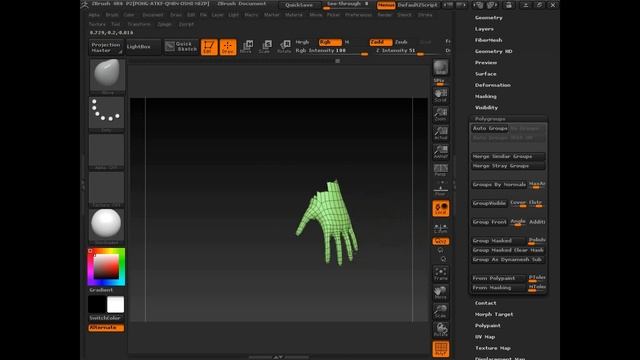Open the Alpha menu
This screenshot has width=640, height=360.
tap(94, 15)
